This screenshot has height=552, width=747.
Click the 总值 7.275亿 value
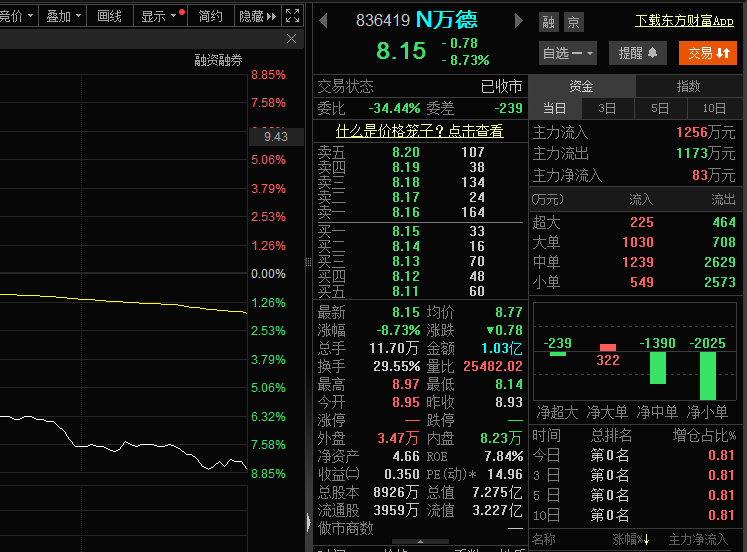(x=497, y=492)
